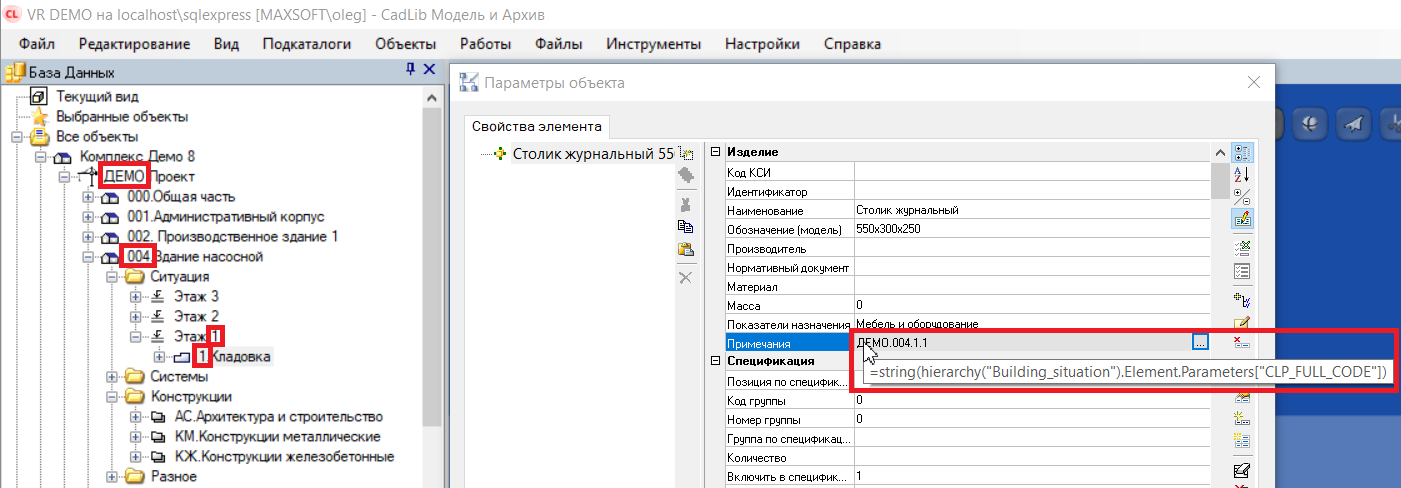Expand 001.Административный корпус node

pos(88,217)
